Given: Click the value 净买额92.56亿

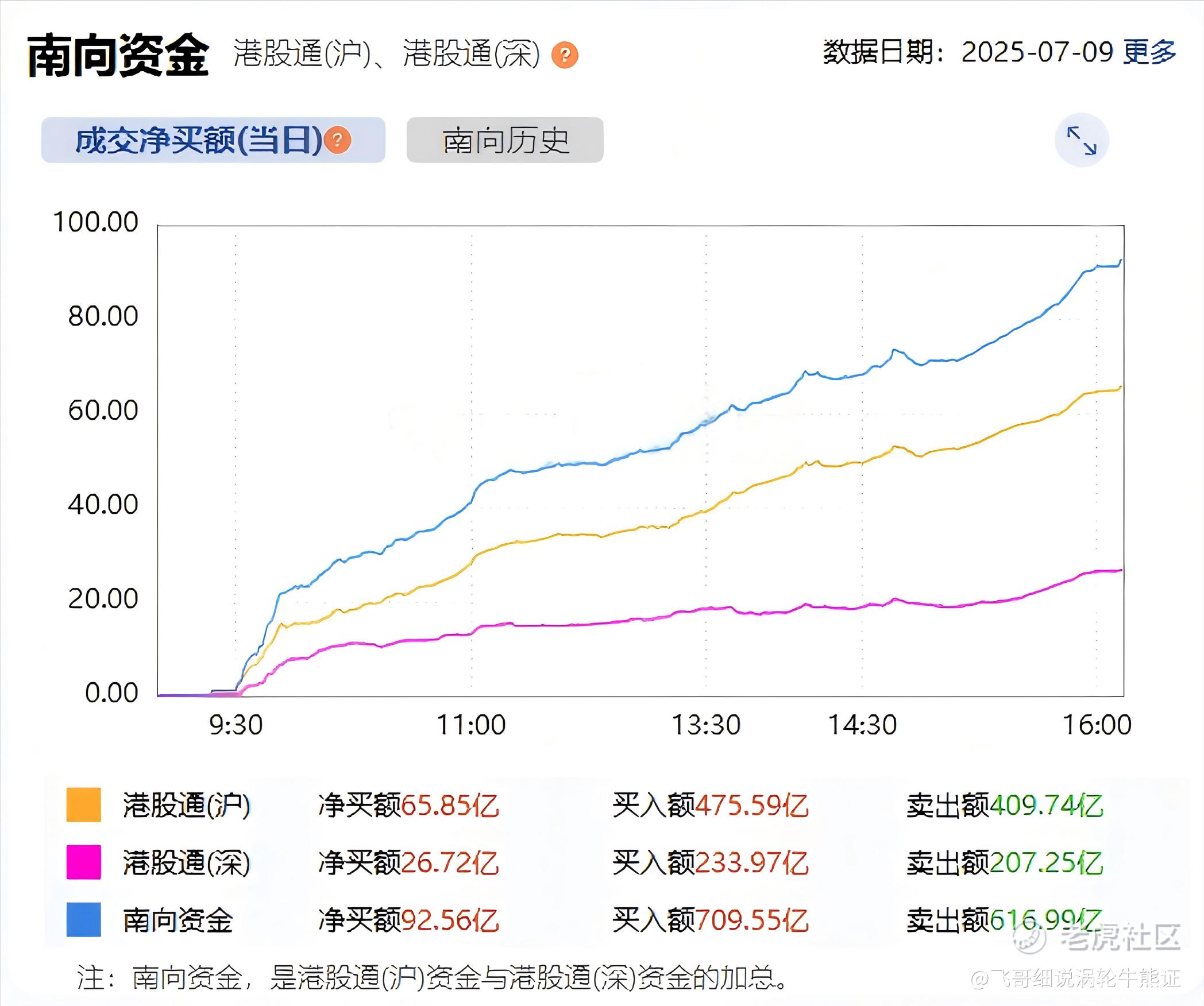Looking at the screenshot, I should tap(408, 920).
